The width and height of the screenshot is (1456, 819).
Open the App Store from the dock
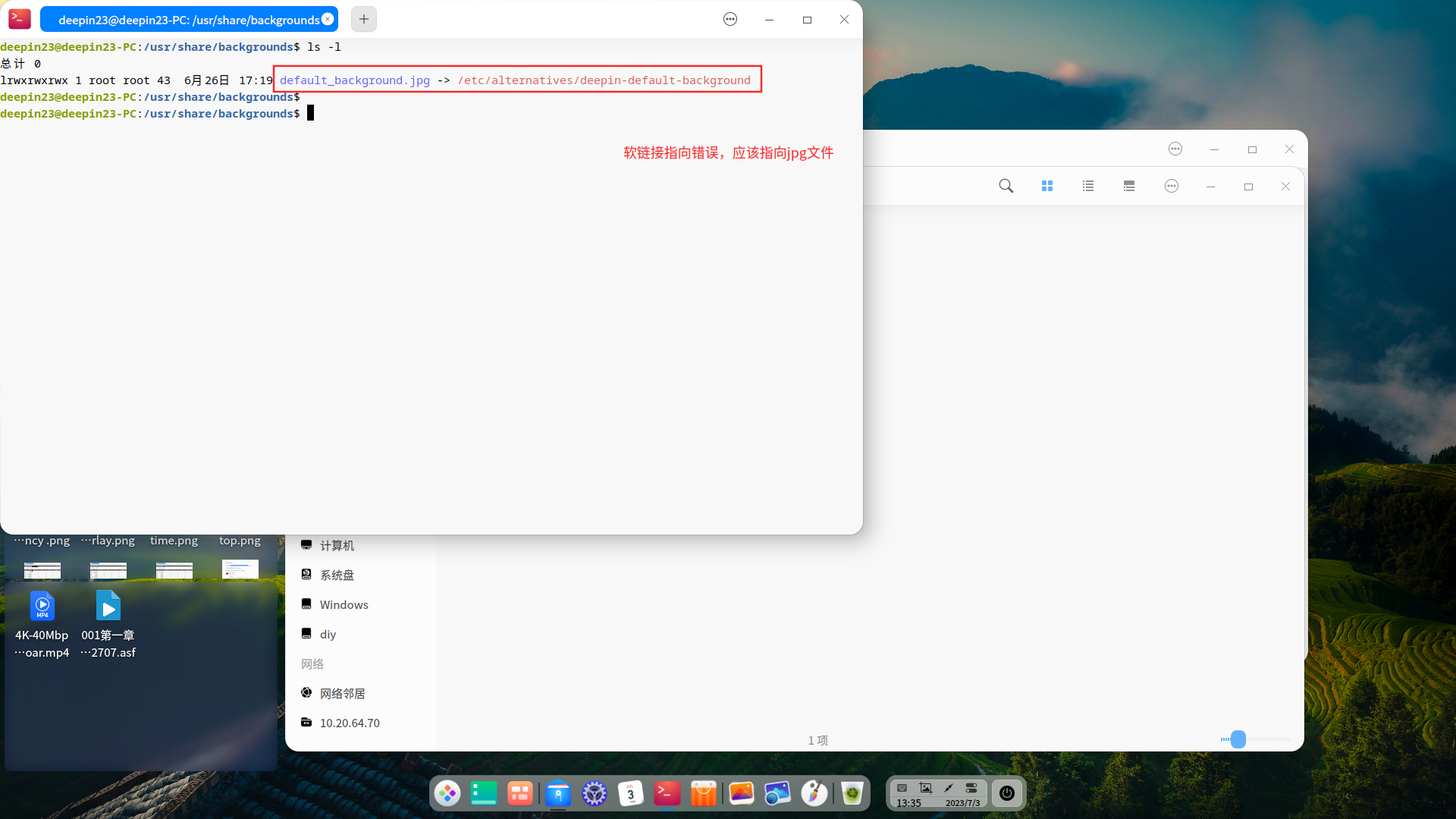(704, 793)
